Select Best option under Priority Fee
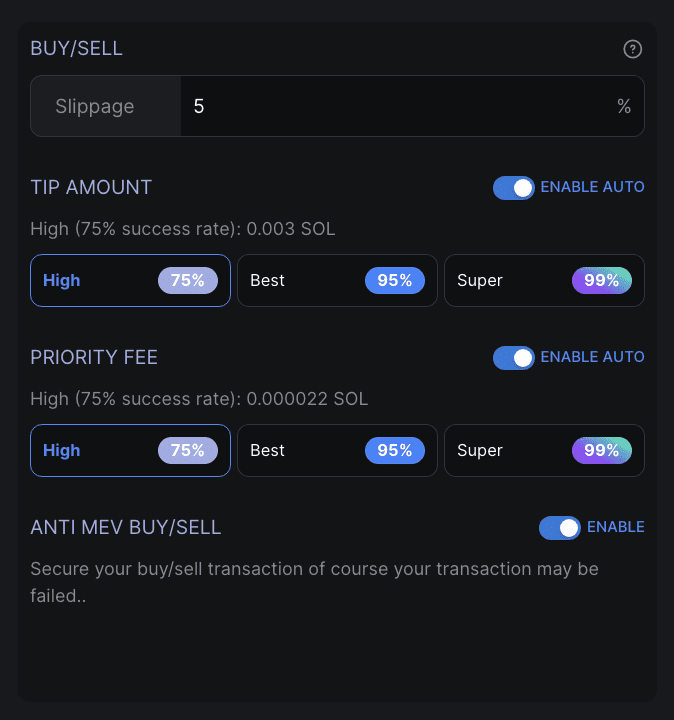Viewport: 674px width, 720px height. click(x=337, y=450)
